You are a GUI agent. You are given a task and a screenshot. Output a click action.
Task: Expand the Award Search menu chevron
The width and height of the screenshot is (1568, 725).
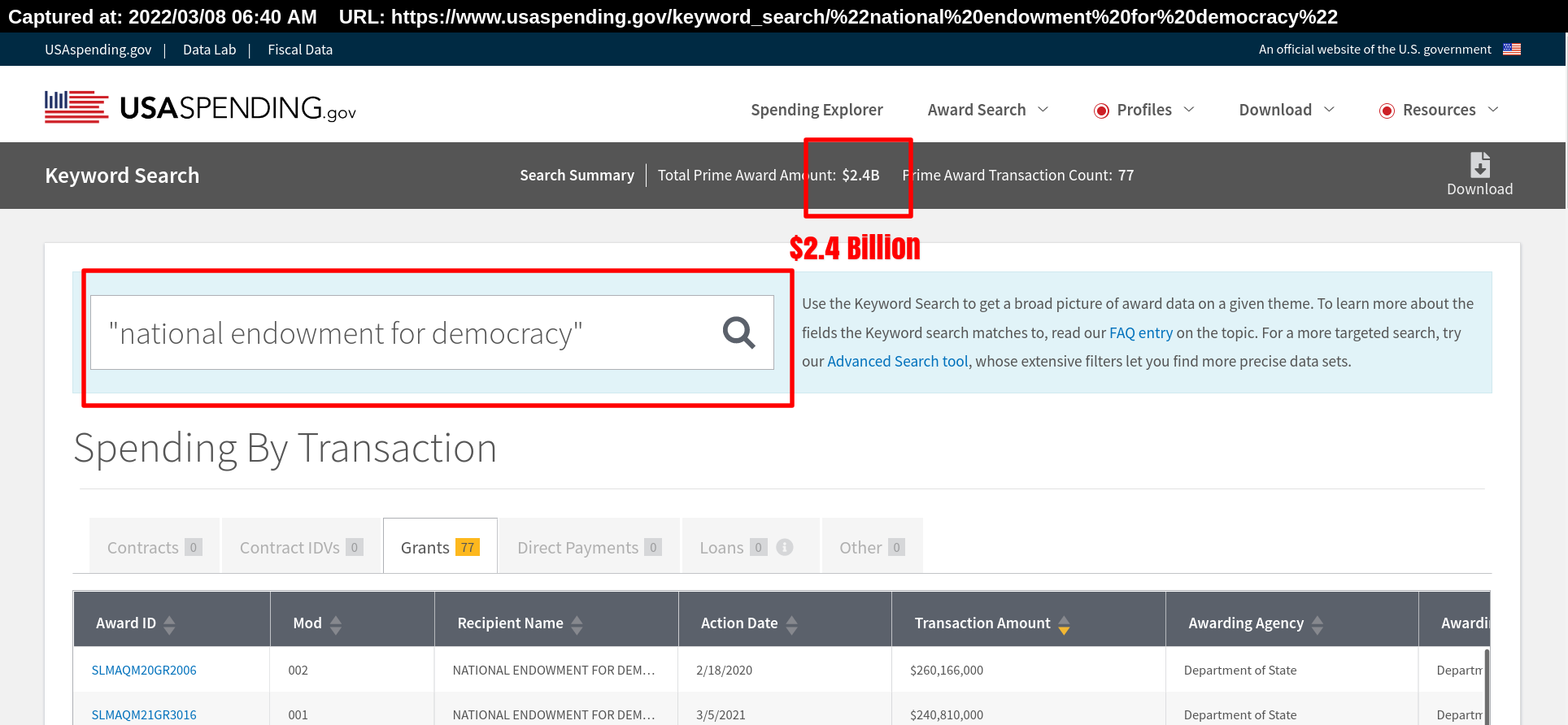coord(1043,109)
